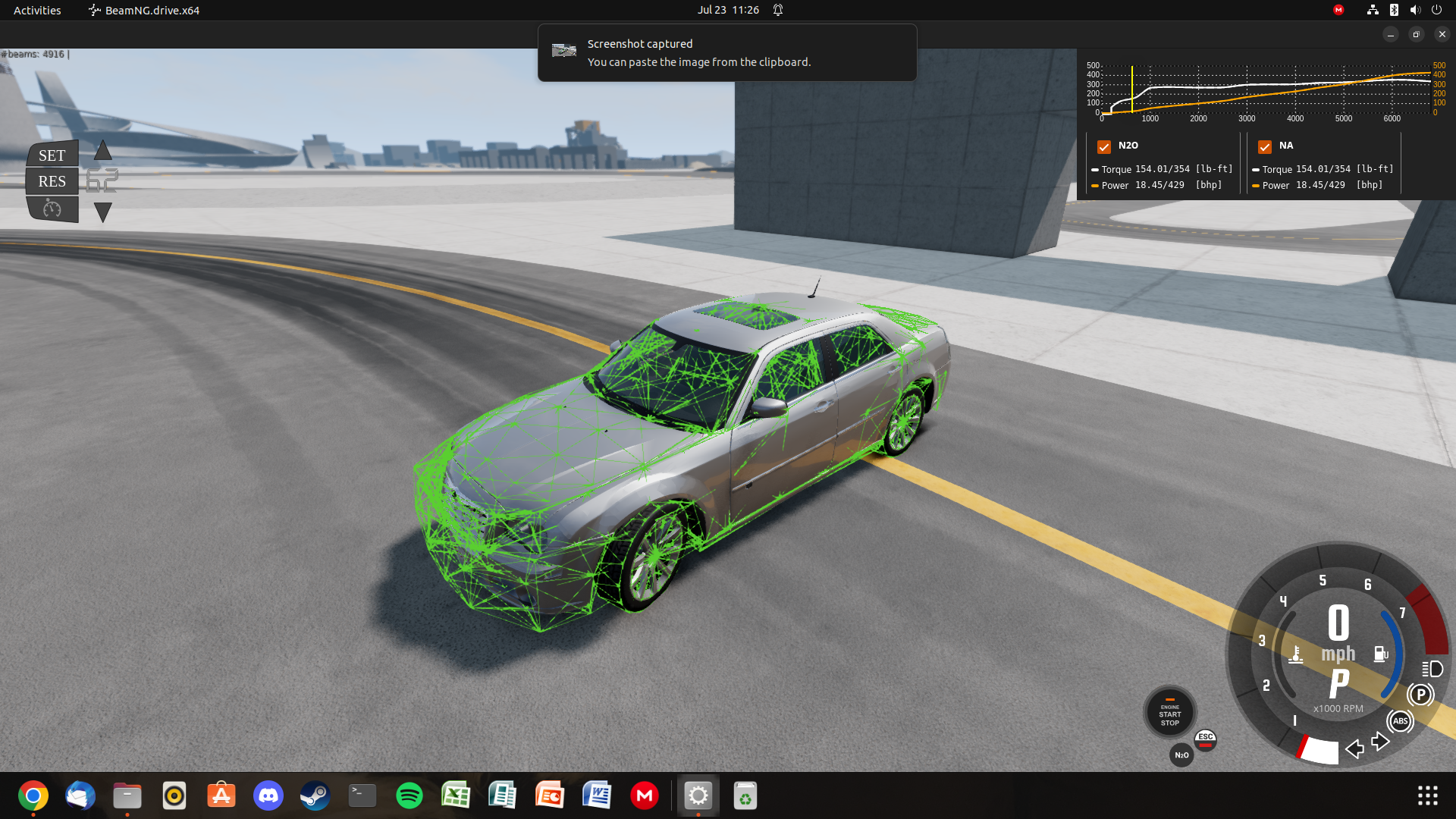Close the BeamNG window
The height and width of the screenshot is (819, 1456).
pos(1442,34)
